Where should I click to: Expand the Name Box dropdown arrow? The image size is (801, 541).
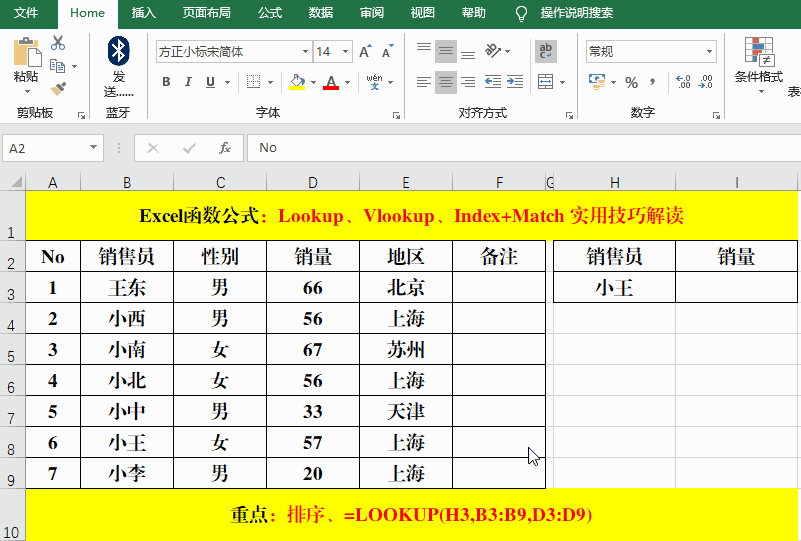tap(93, 148)
